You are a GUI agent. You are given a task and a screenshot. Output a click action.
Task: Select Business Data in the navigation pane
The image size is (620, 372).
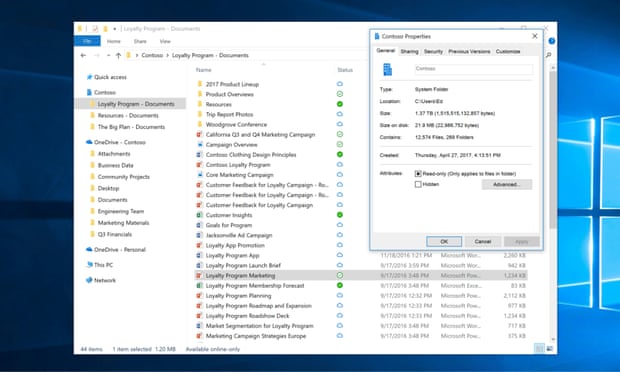(x=115, y=165)
